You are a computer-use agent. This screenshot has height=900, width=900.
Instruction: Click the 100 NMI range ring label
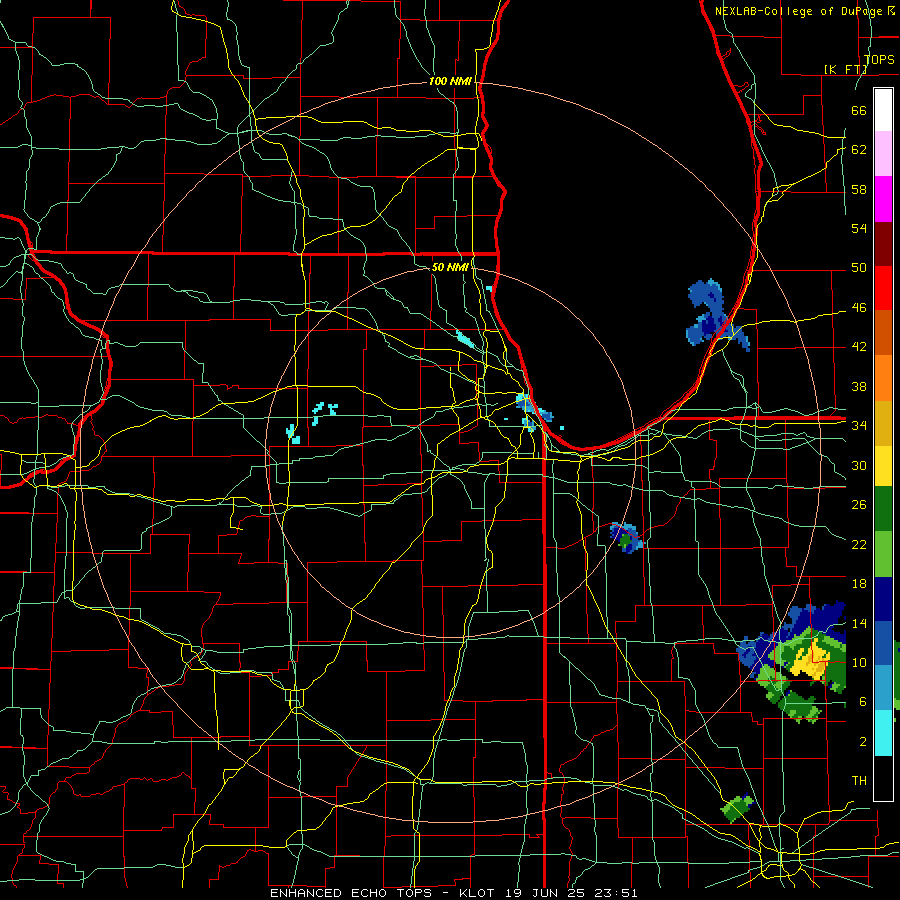(450, 82)
